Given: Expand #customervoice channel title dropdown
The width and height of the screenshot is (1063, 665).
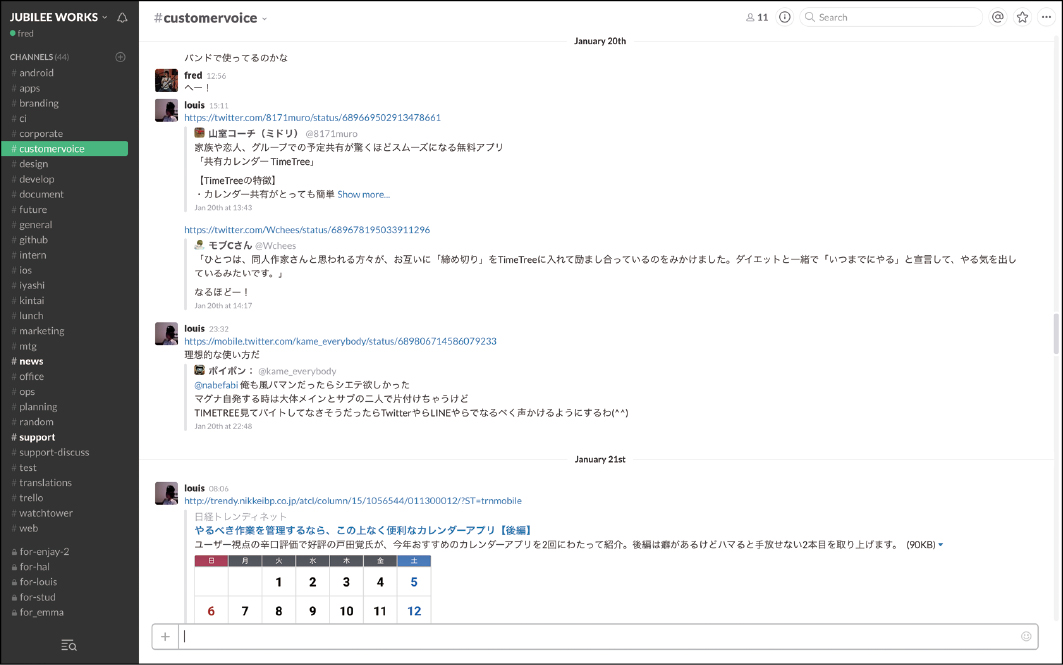Looking at the screenshot, I should tap(211, 18).
